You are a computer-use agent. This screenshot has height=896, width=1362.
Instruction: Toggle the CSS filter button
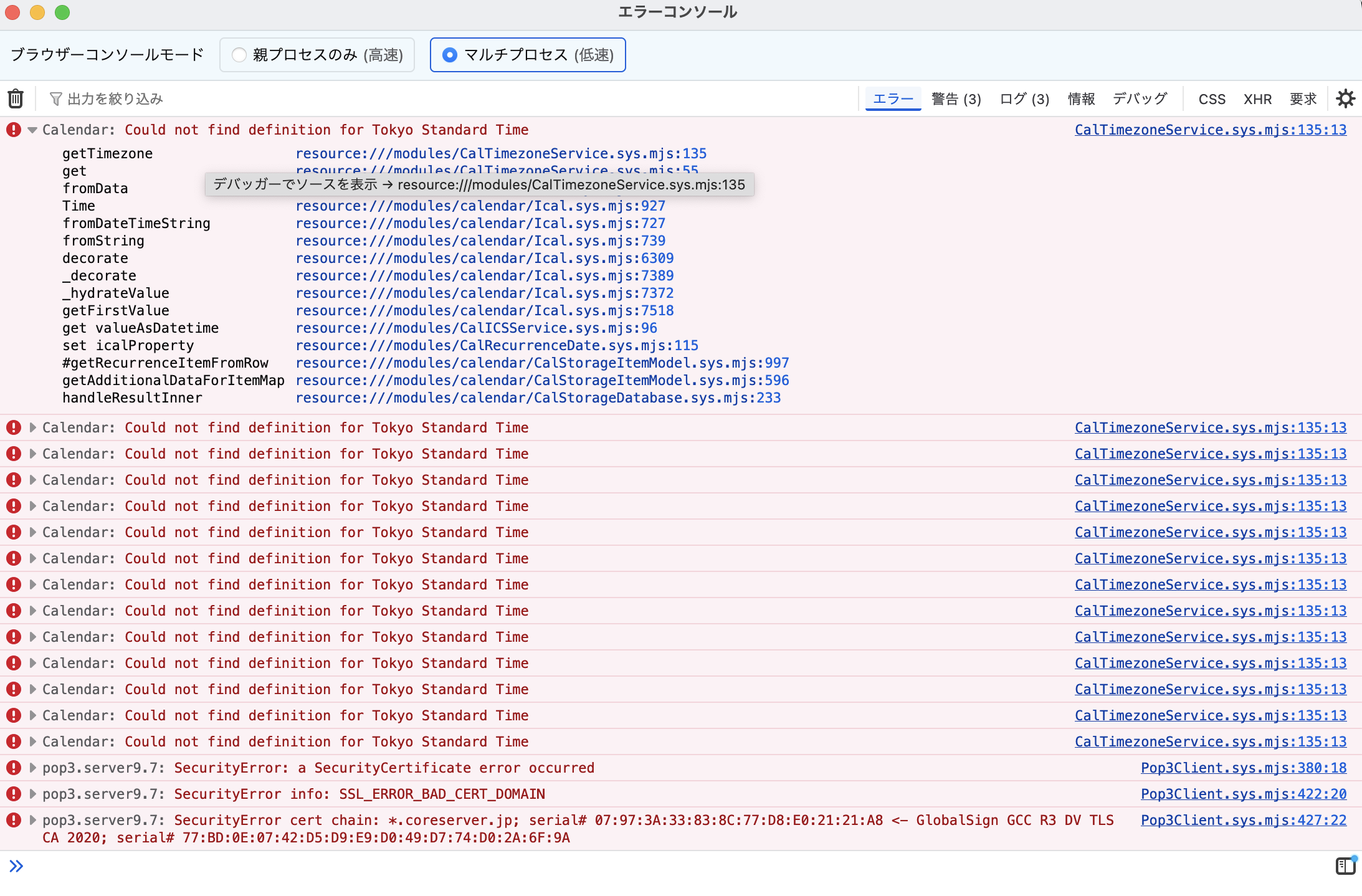(1212, 99)
